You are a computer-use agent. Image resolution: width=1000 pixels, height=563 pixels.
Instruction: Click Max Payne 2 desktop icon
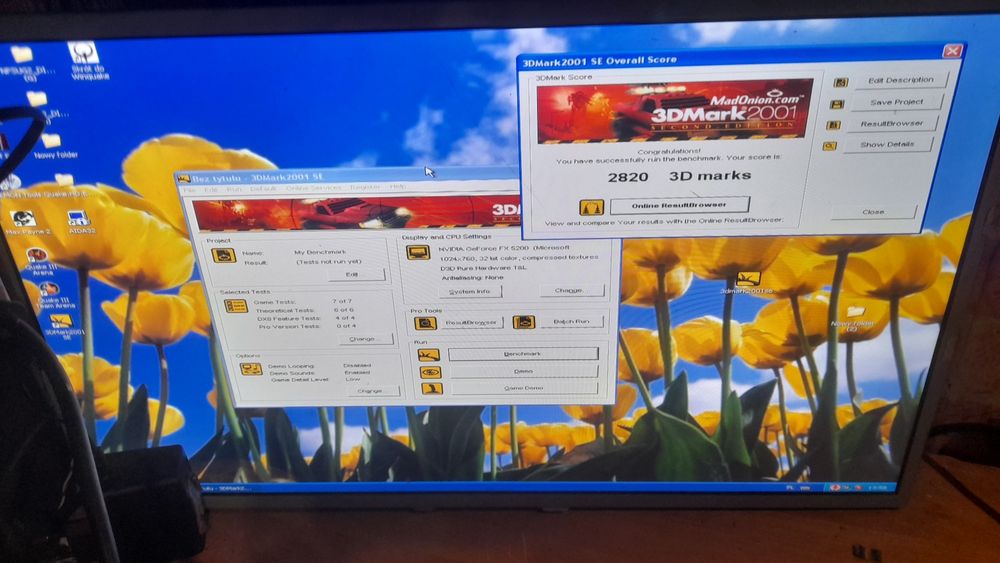point(26,223)
